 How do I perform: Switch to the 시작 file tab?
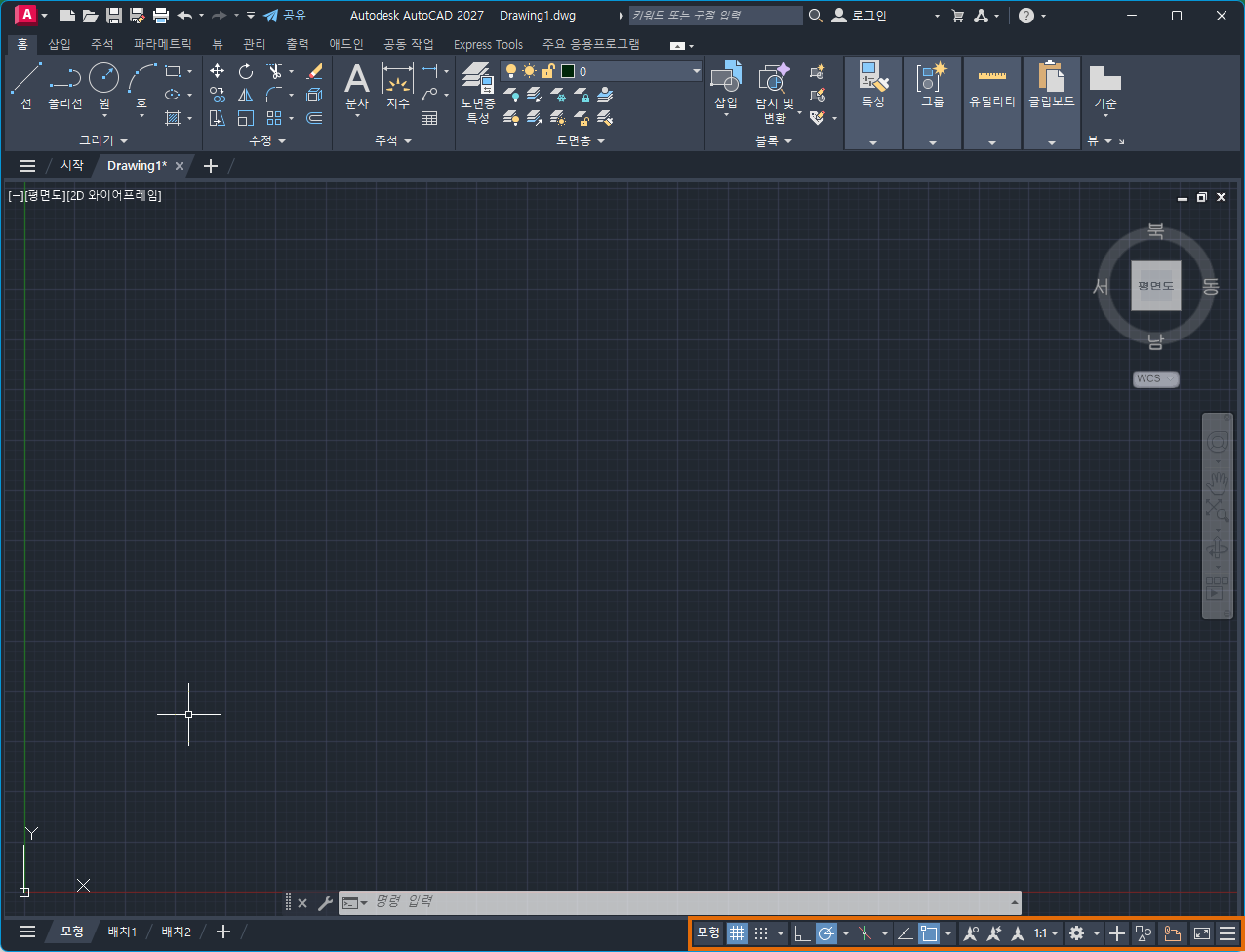(72, 165)
